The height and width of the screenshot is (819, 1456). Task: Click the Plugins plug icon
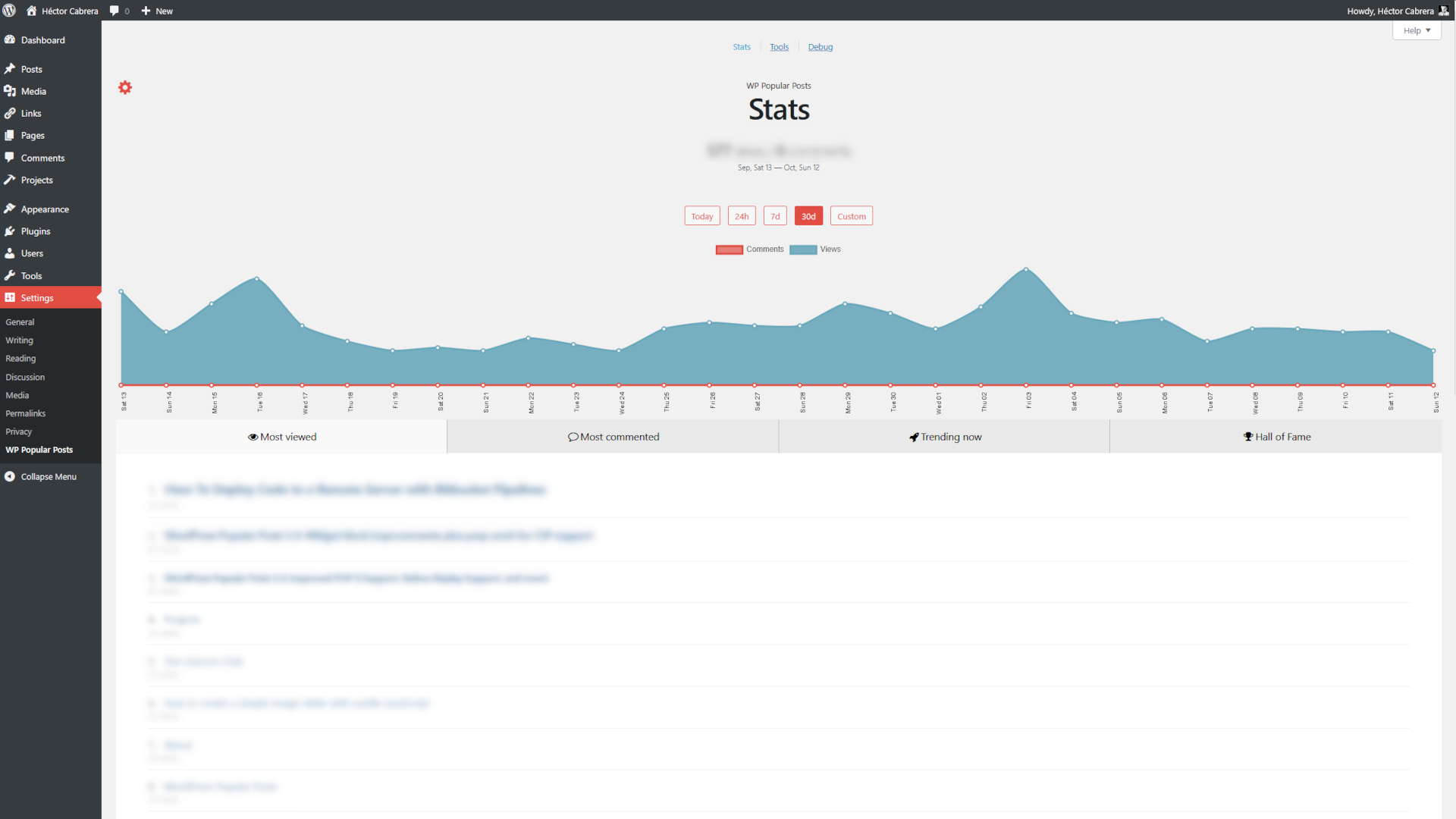tap(10, 231)
